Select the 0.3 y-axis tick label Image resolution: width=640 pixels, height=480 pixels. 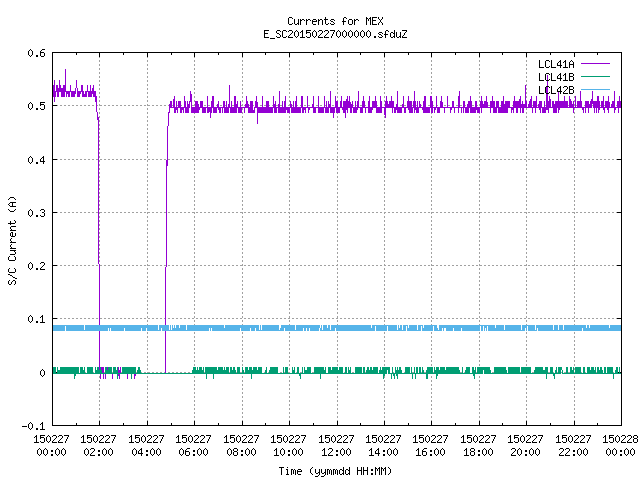pyautogui.click(x=36, y=213)
